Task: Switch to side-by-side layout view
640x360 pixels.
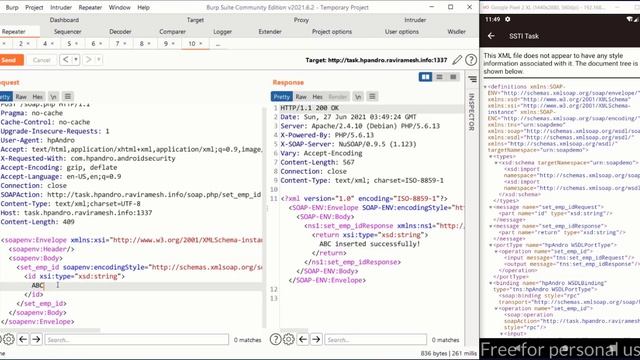Action: click(425, 77)
